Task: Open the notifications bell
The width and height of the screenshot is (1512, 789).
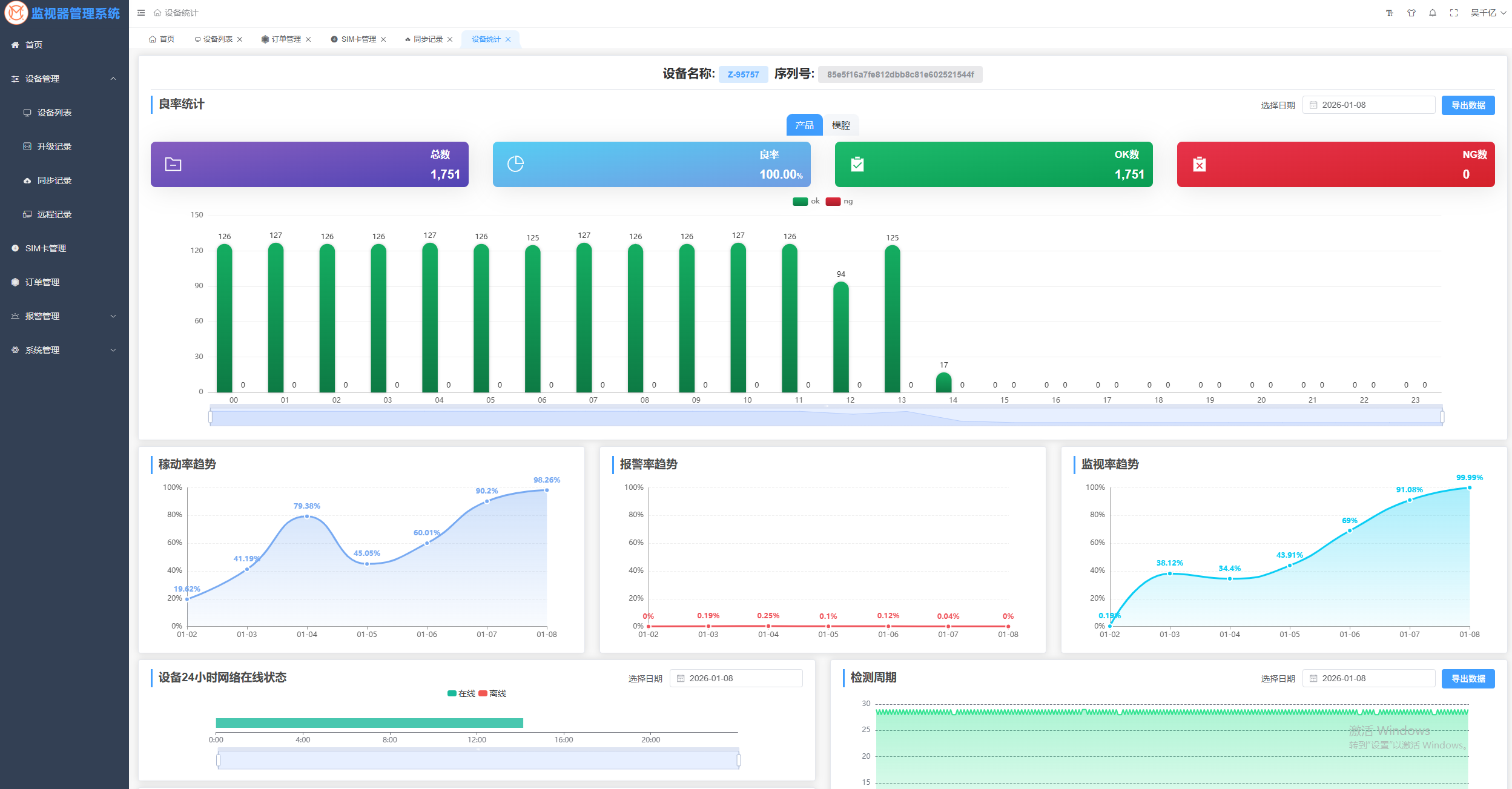Action: (1433, 13)
